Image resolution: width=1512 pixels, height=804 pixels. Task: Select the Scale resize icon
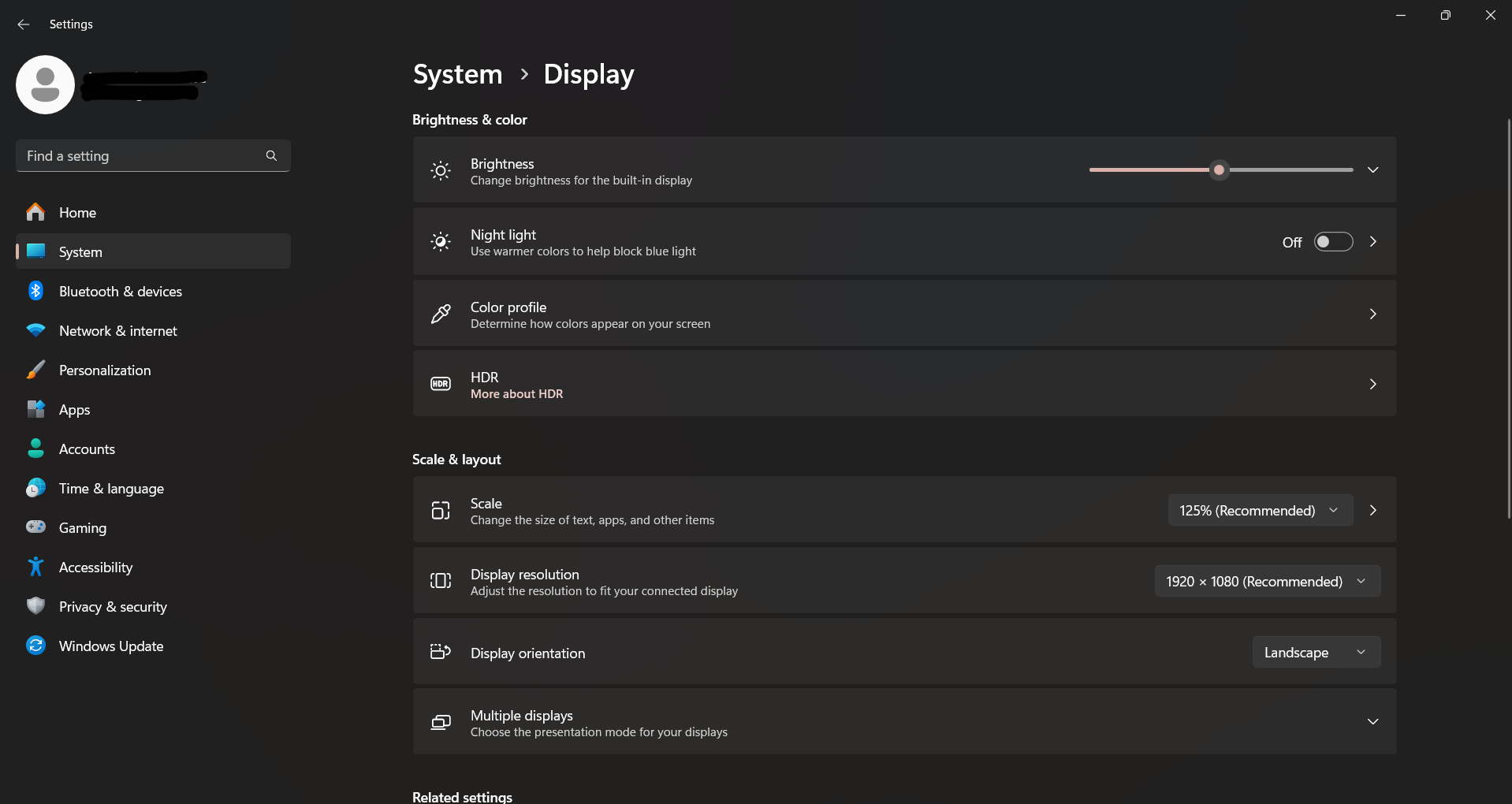pos(440,510)
